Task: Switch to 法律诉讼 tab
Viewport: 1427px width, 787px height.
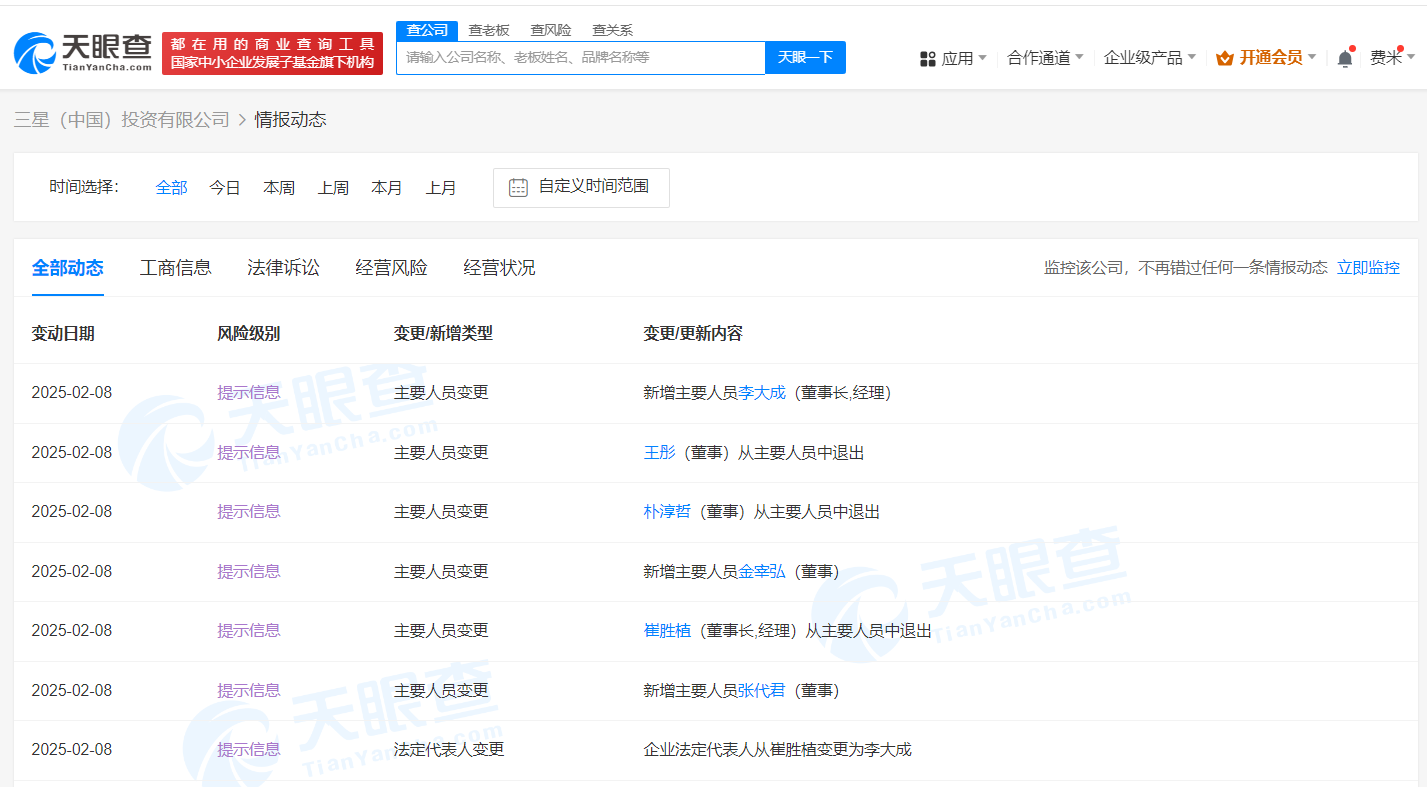Action: 284,267
